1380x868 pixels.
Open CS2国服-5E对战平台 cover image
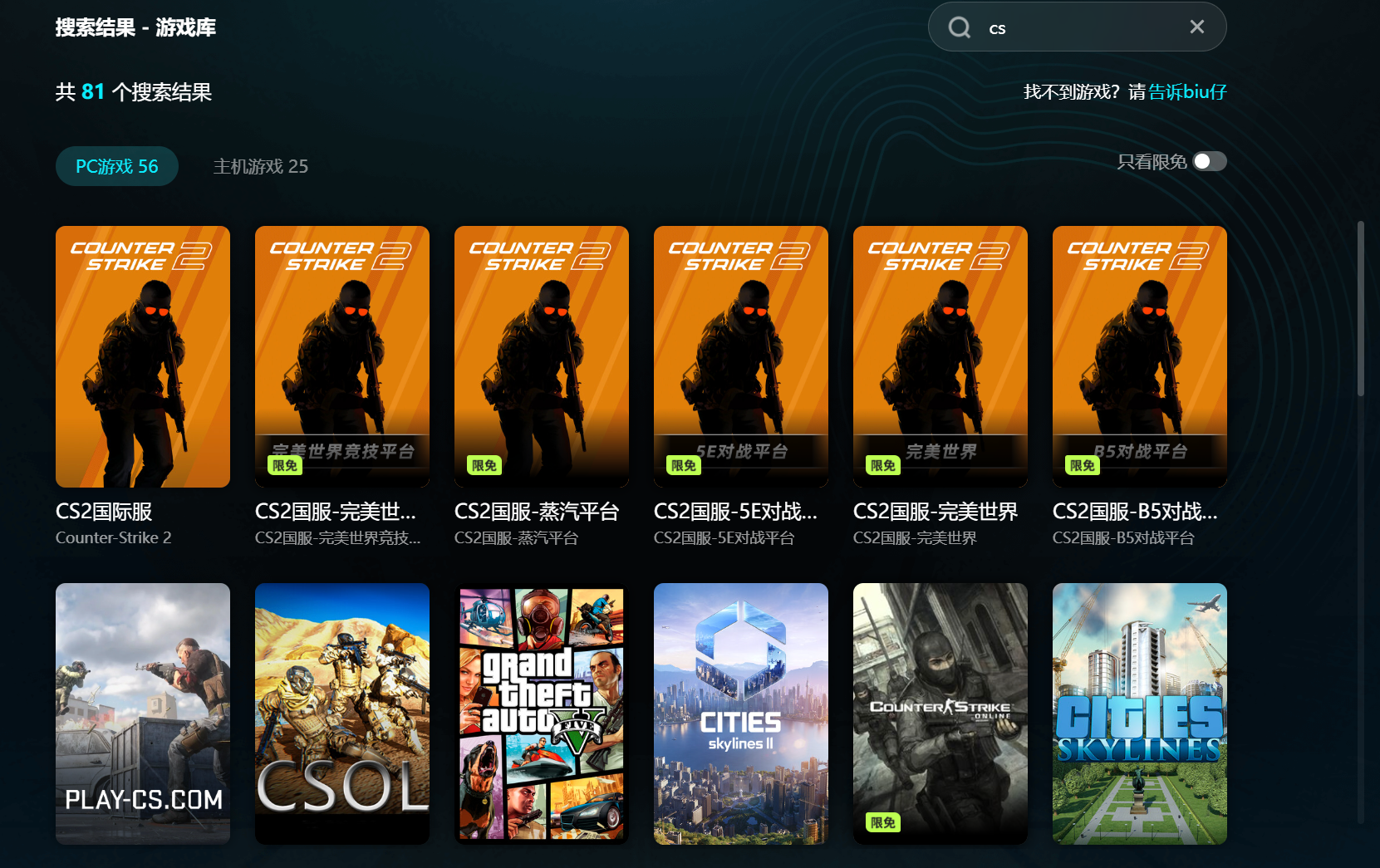(741, 356)
